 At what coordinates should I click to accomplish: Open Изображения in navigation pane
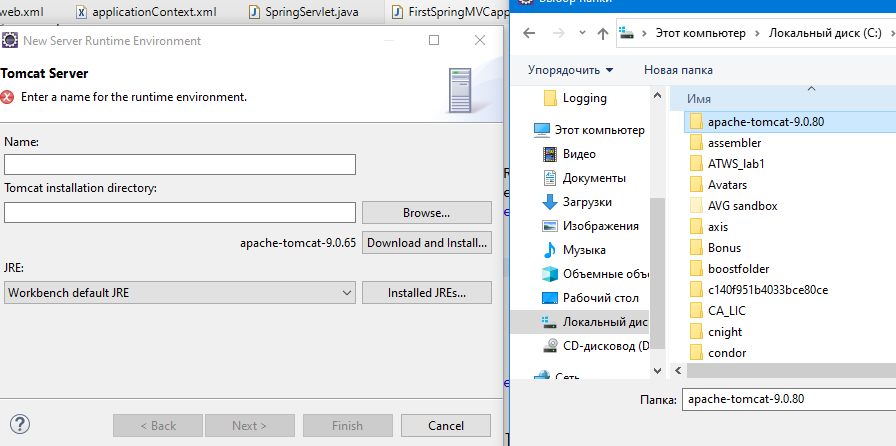[589, 226]
